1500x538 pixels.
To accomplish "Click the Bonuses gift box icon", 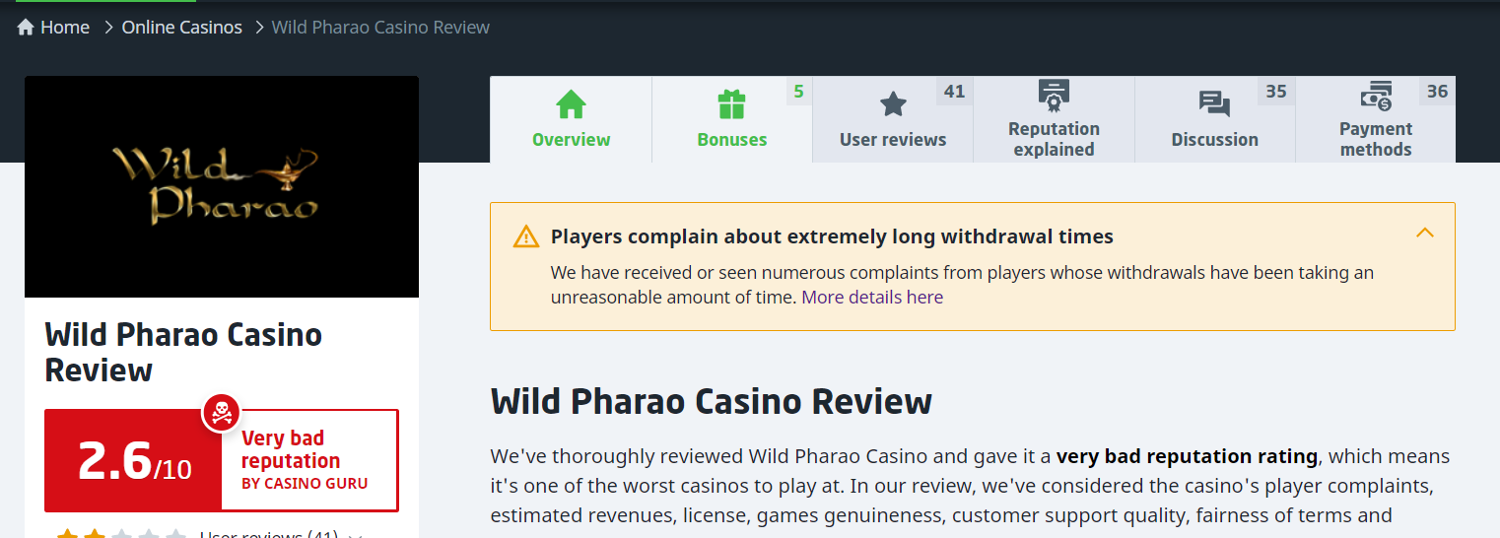I will point(732,104).
